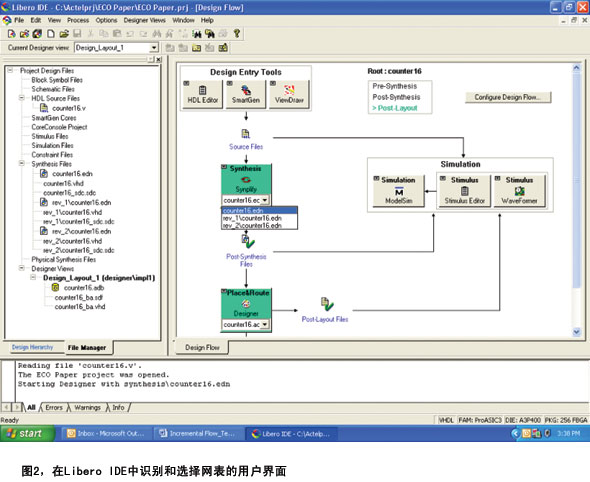Viewport: 590px width, 482px height.
Task: Toggle the ModelSim Simulation box corner marker
Action: tap(376, 178)
